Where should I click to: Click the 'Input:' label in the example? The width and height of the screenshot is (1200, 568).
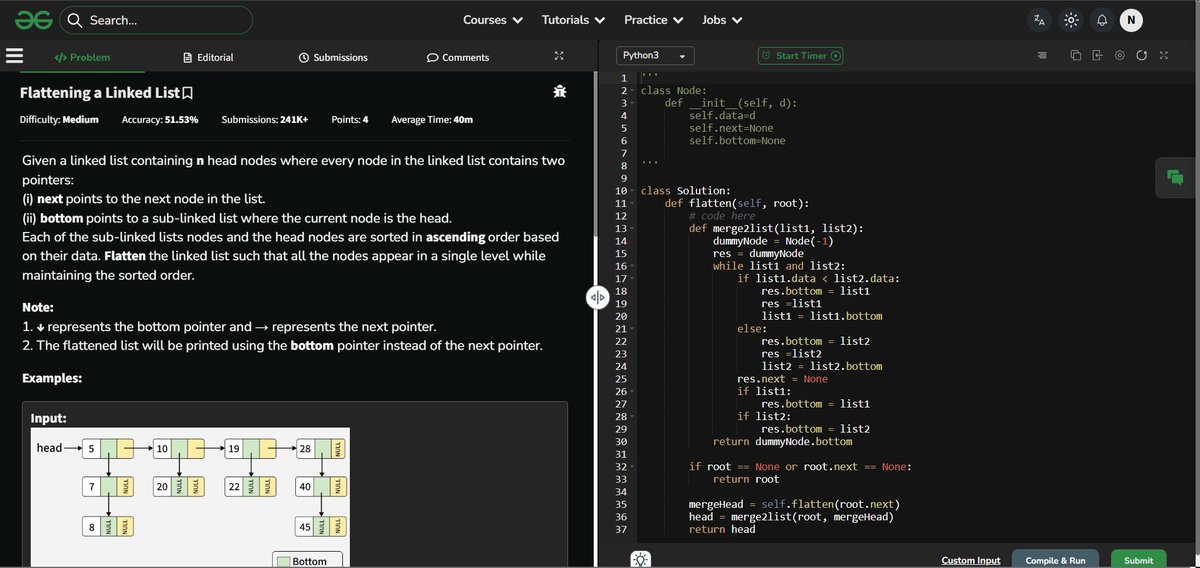tap(49, 418)
